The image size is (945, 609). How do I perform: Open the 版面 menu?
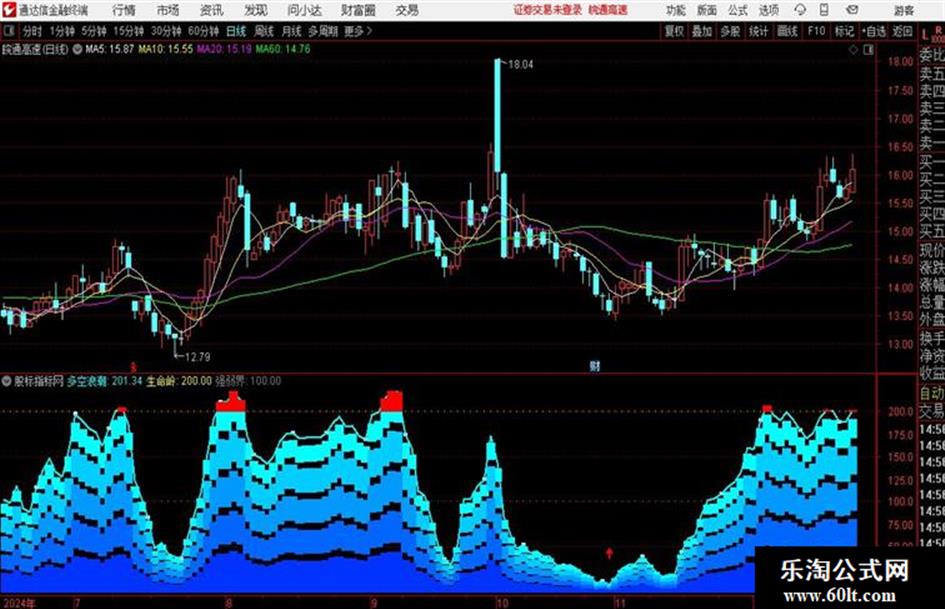coord(707,11)
